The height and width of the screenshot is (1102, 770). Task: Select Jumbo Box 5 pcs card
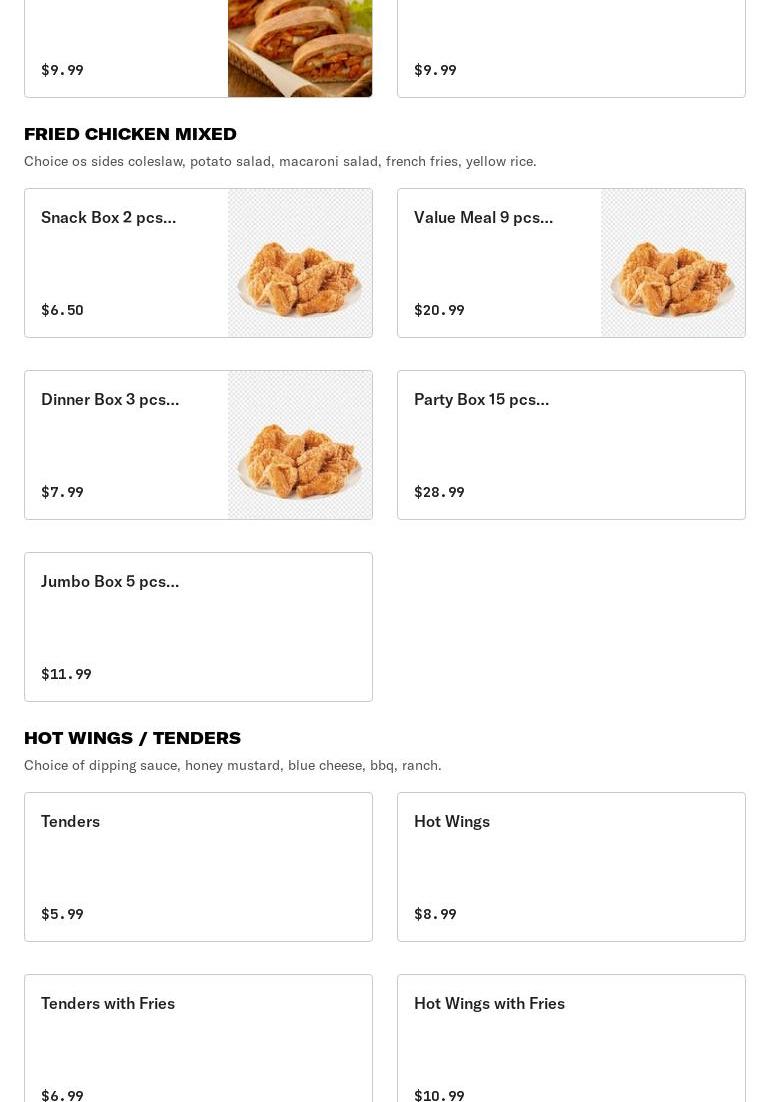[x=198, y=627]
